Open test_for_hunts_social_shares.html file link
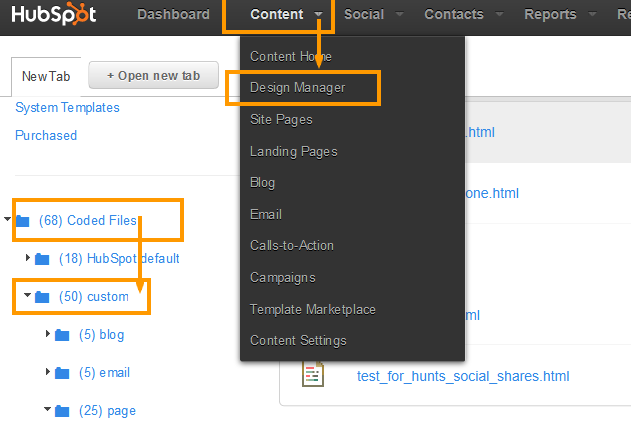 463,376
